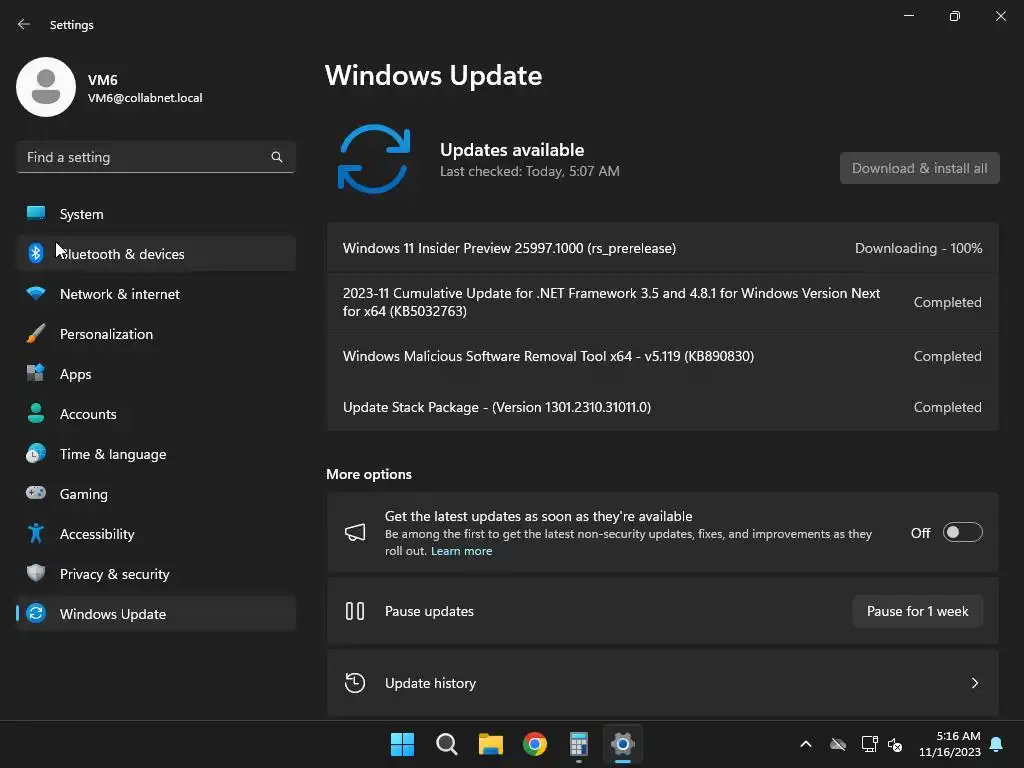Viewport: 1024px width, 768px height.
Task: Click Pause for 1 week button
Action: click(x=918, y=611)
